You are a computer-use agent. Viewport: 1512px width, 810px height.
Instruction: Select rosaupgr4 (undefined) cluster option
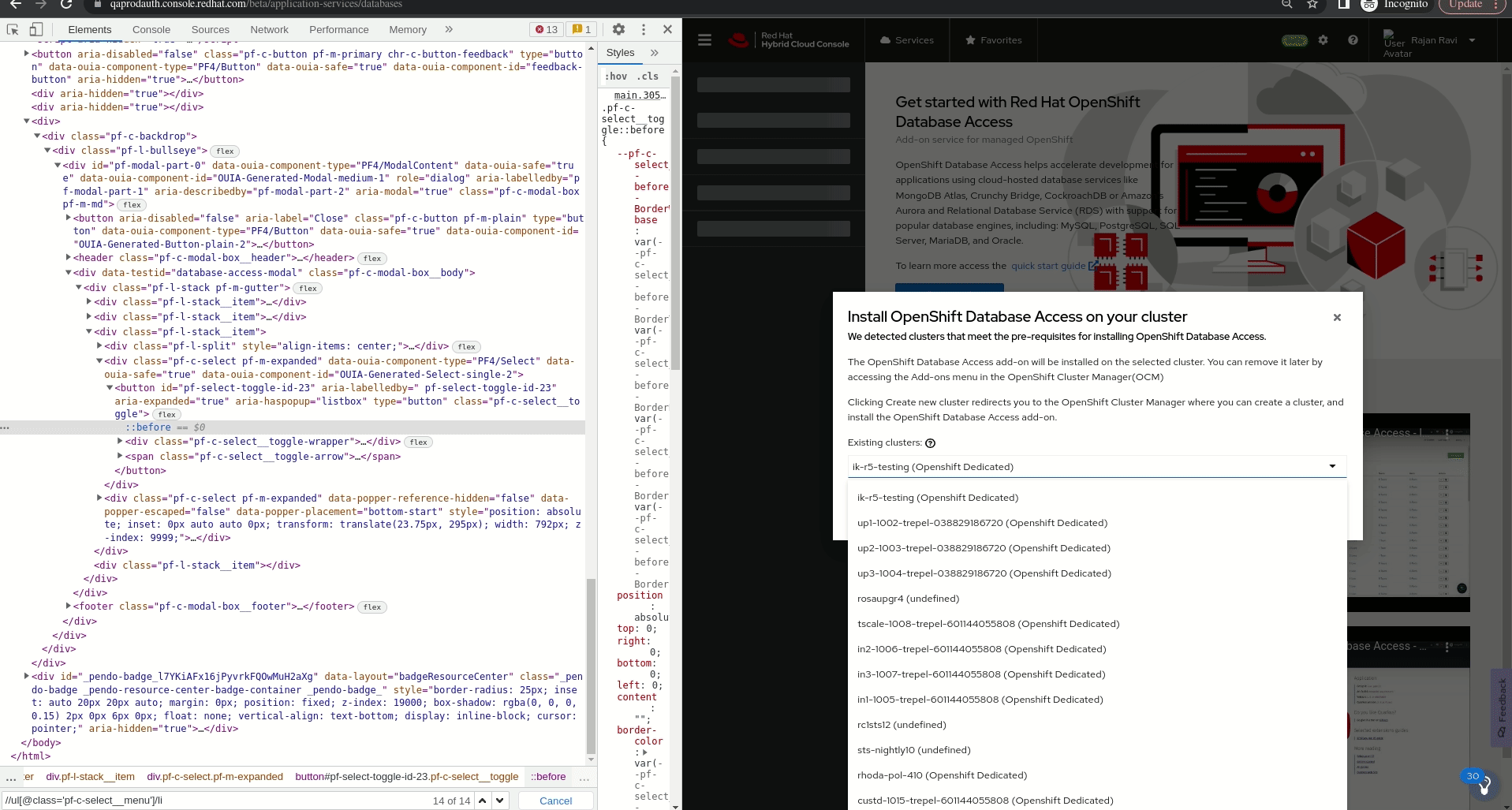coord(1097,599)
